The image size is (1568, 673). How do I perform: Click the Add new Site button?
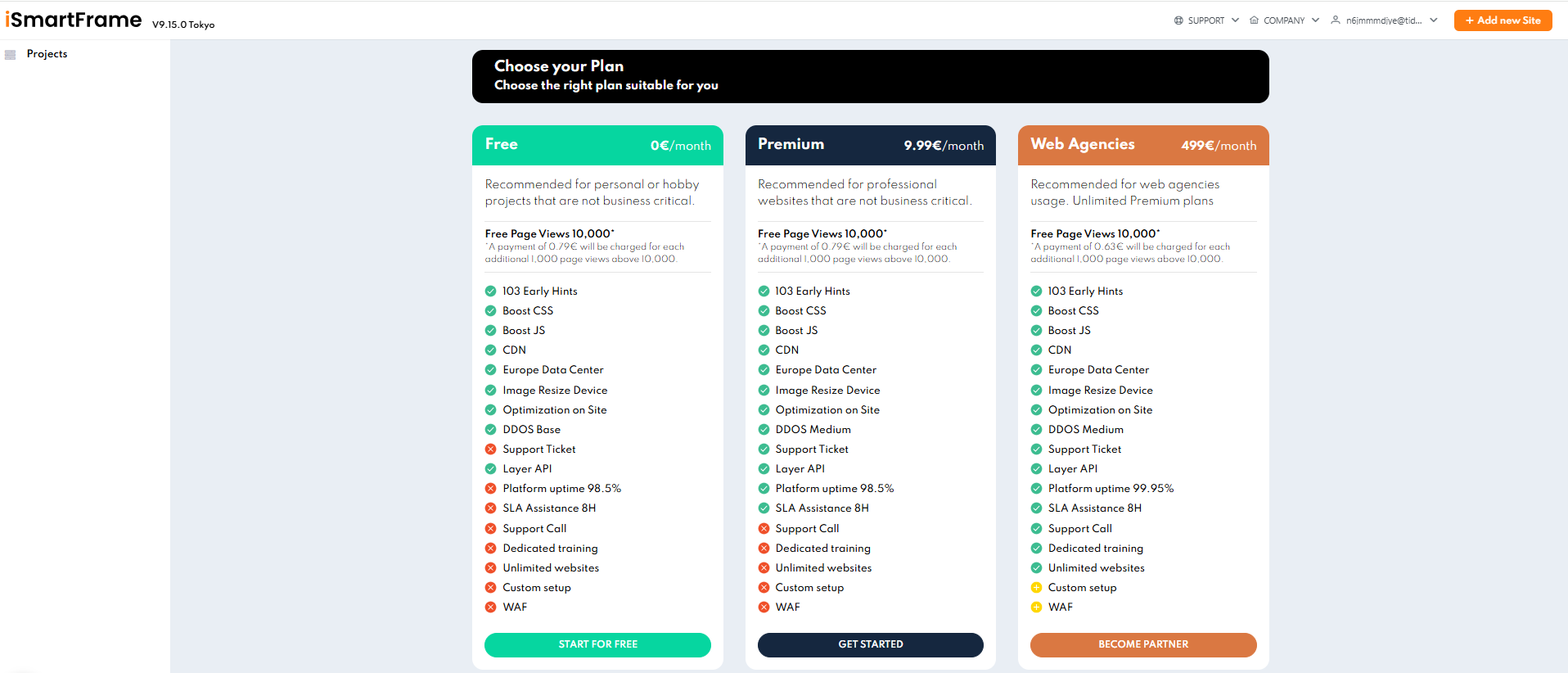pos(1503,20)
